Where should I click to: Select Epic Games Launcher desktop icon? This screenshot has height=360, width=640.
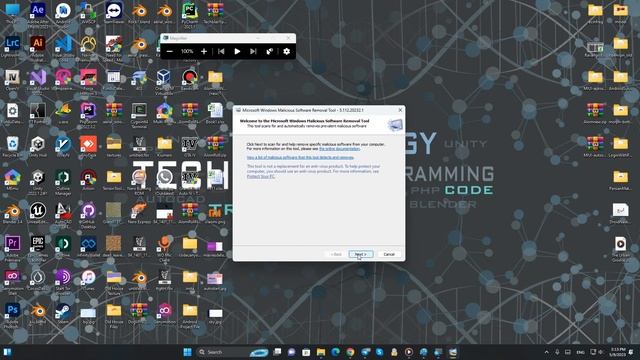tap(38, 247)
